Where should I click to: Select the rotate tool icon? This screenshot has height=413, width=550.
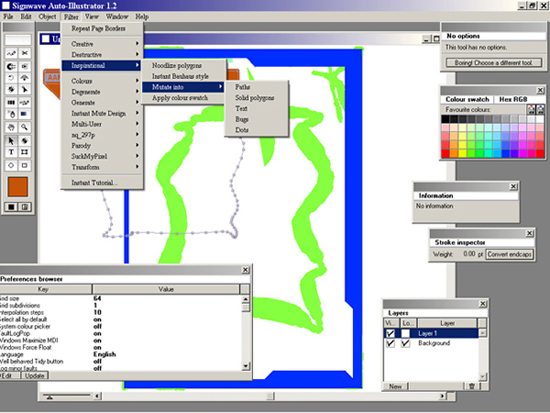coord(11,78)
